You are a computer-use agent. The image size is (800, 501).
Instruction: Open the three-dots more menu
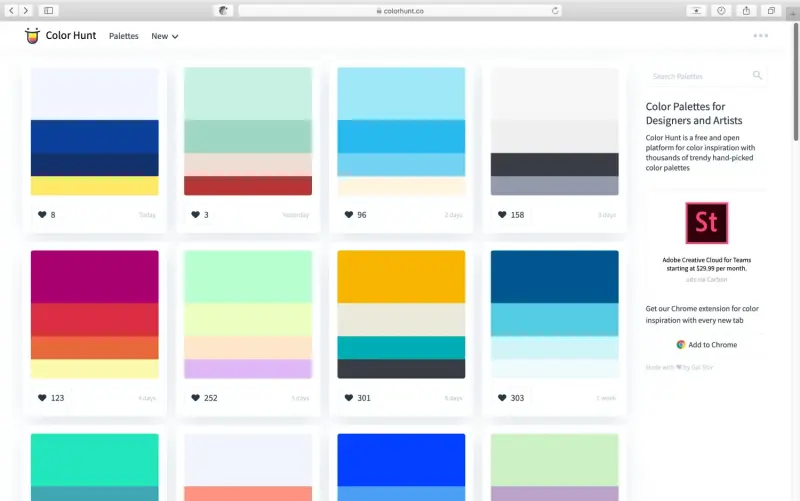[x=761, y=36]
